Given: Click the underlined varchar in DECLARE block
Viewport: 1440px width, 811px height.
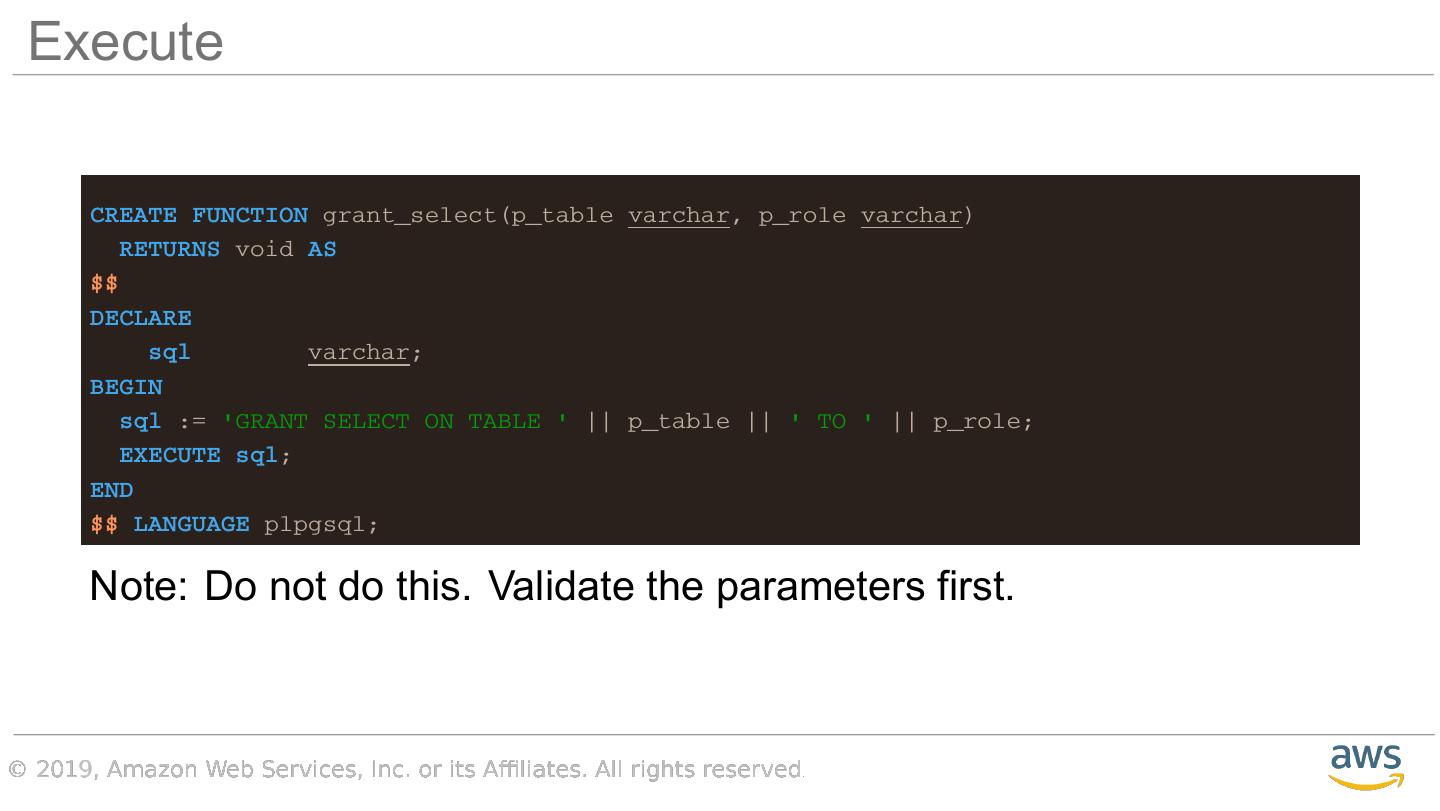Looking at the screenshot, I should coord(358,353).
